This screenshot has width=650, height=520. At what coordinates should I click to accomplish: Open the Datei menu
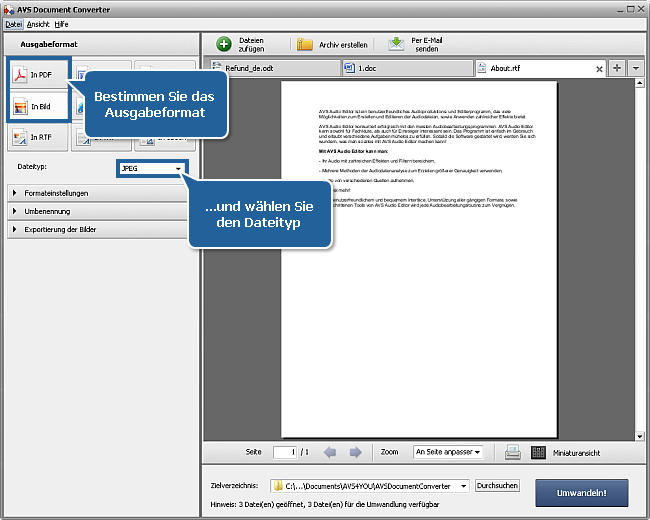(14, 24)
